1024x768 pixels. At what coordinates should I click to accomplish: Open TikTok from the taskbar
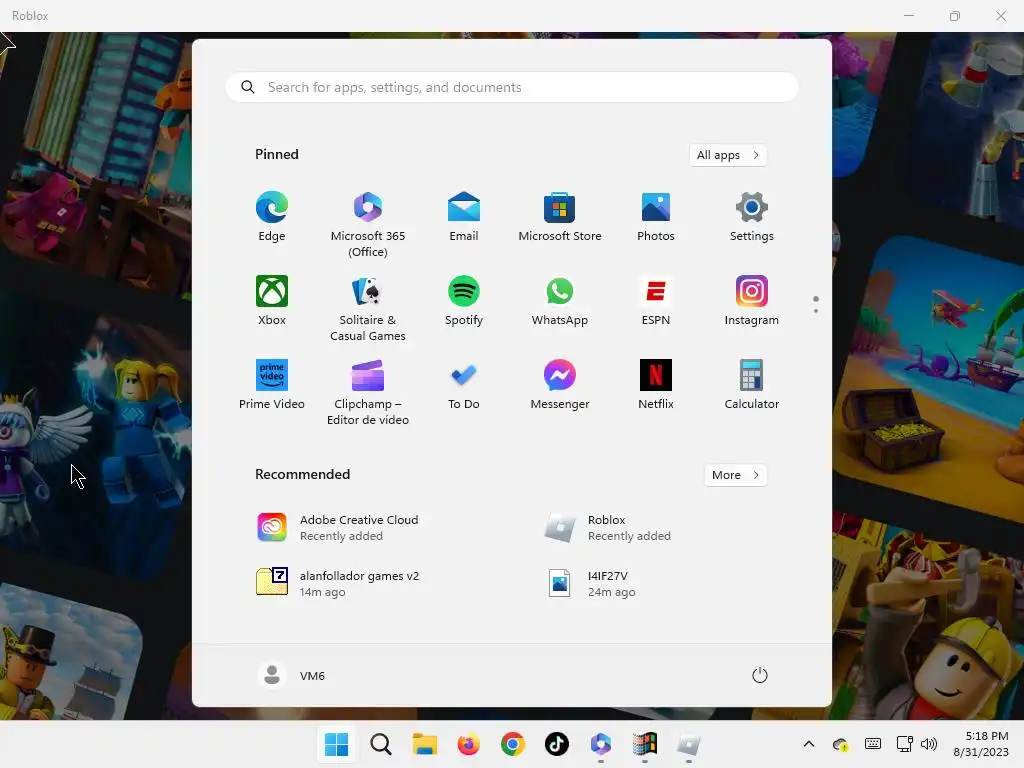[x=556, y=744]
